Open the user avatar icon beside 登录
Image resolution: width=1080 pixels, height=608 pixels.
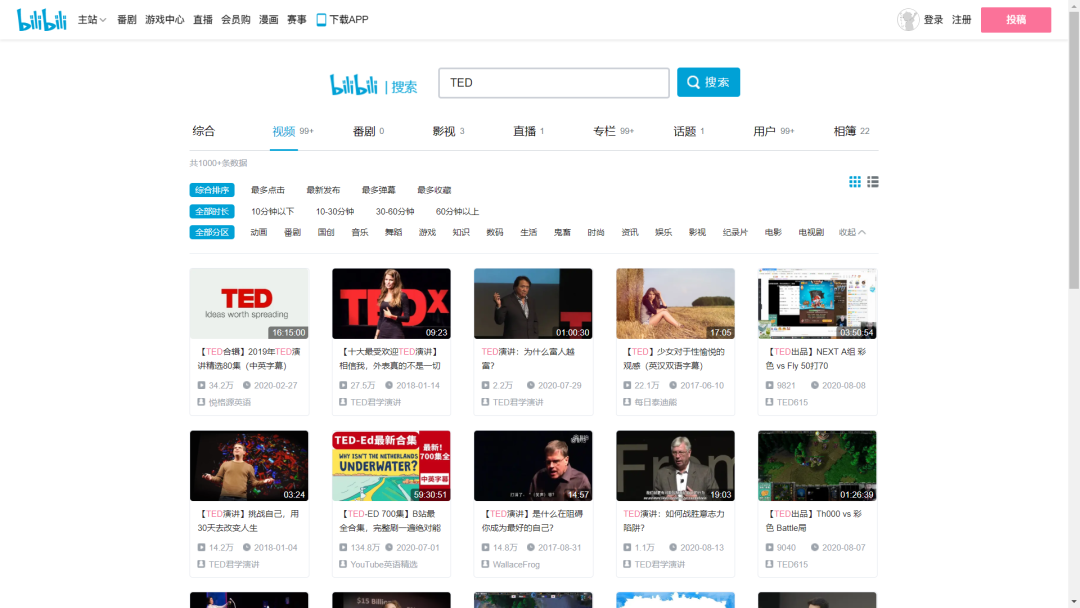(x=908, y=20)
